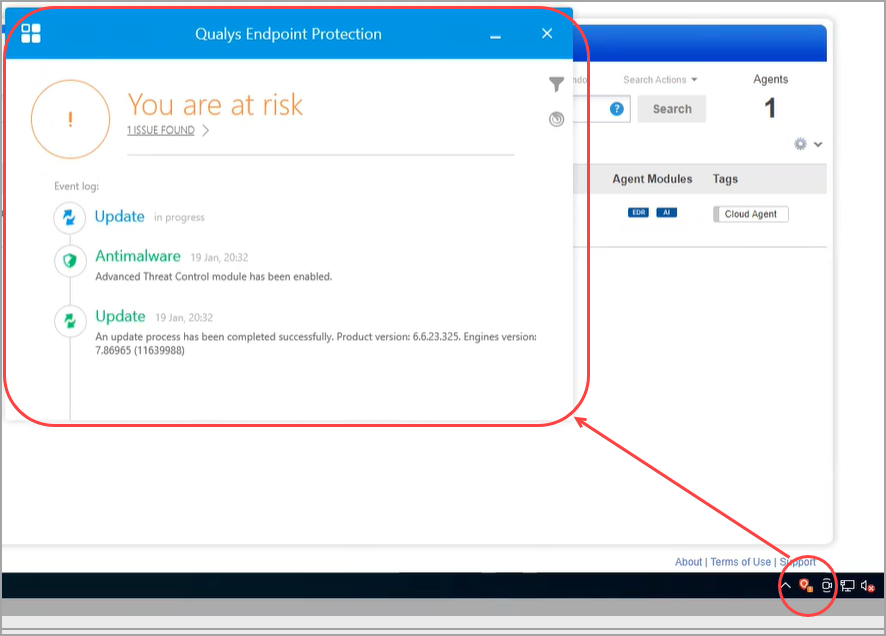Close the Qualys Endpoint Protection window
The width and height of the screenshot is (886, 636).
click(x=547, y=33)
